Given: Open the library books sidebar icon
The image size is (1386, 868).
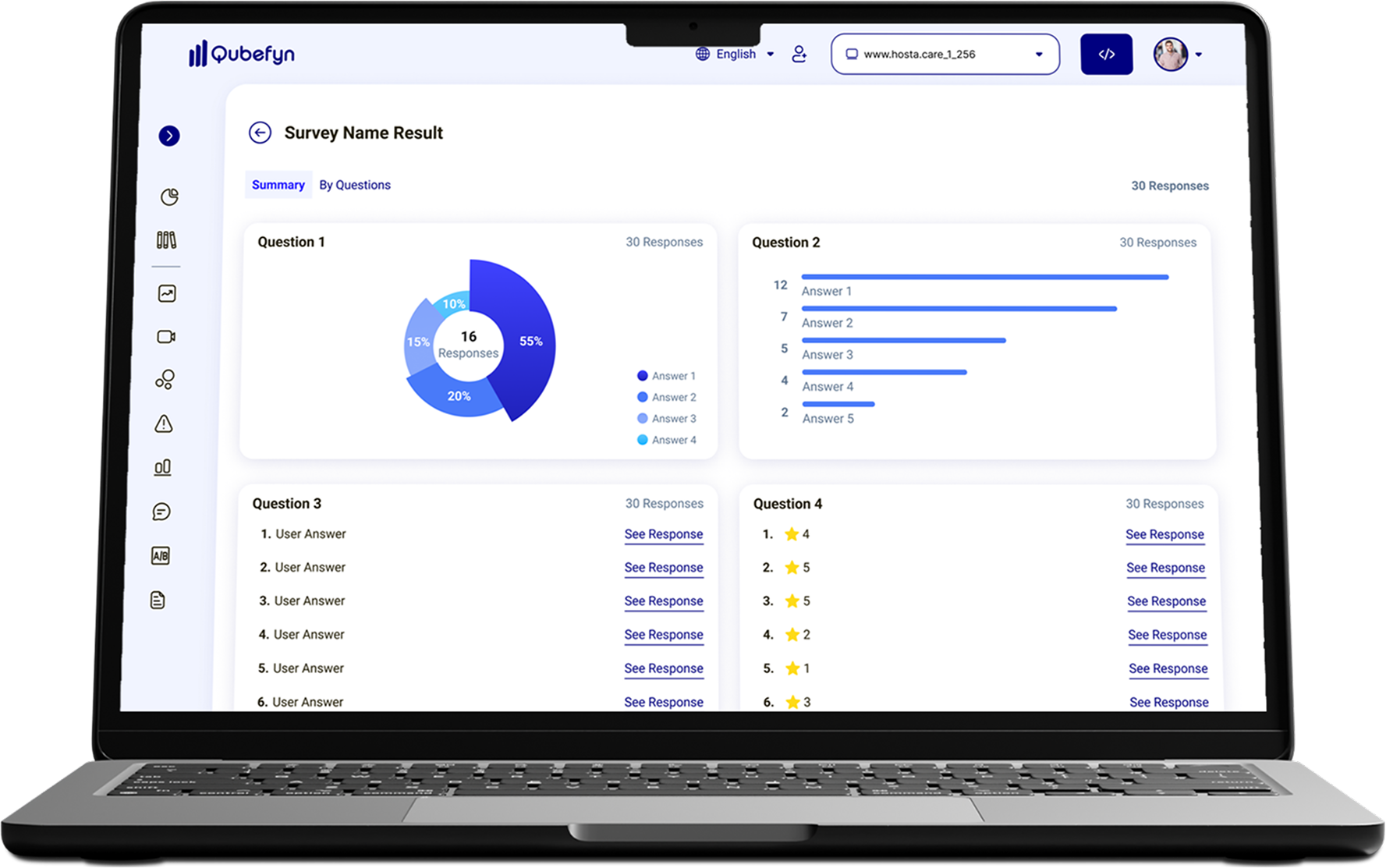Looking at the screenshot, I should point(166,239).
